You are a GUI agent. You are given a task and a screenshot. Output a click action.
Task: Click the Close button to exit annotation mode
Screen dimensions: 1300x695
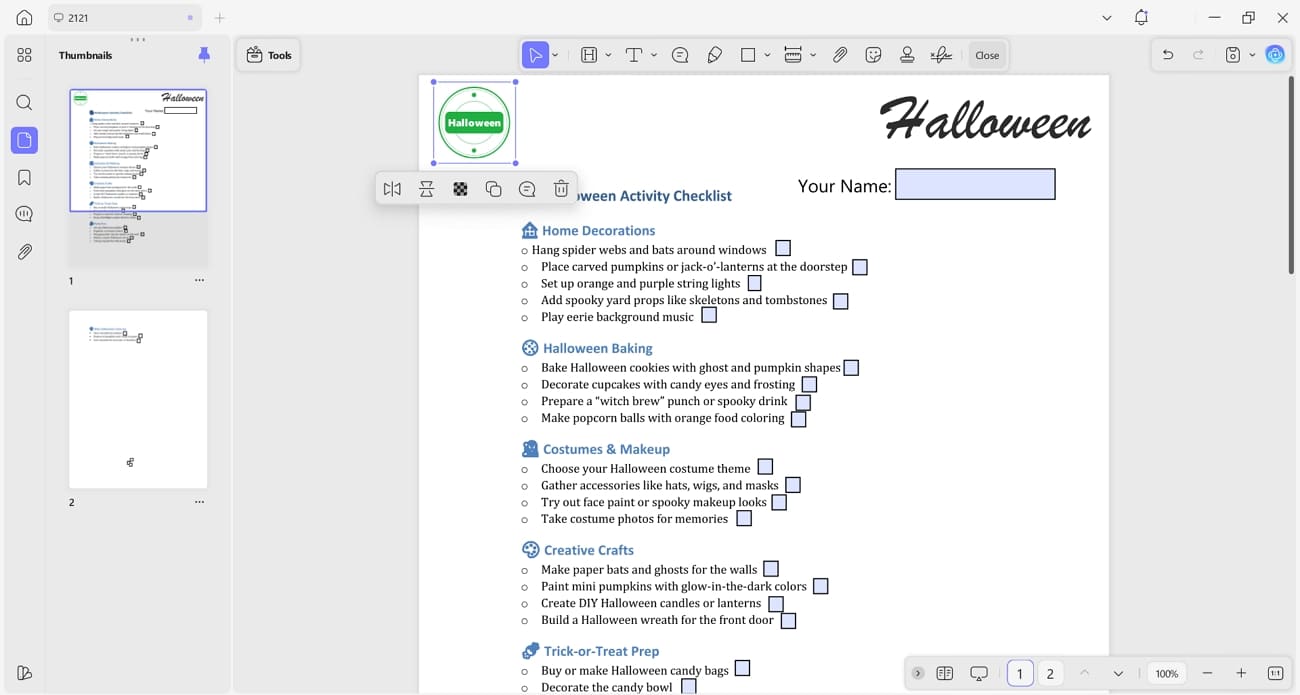click(987, 55)
